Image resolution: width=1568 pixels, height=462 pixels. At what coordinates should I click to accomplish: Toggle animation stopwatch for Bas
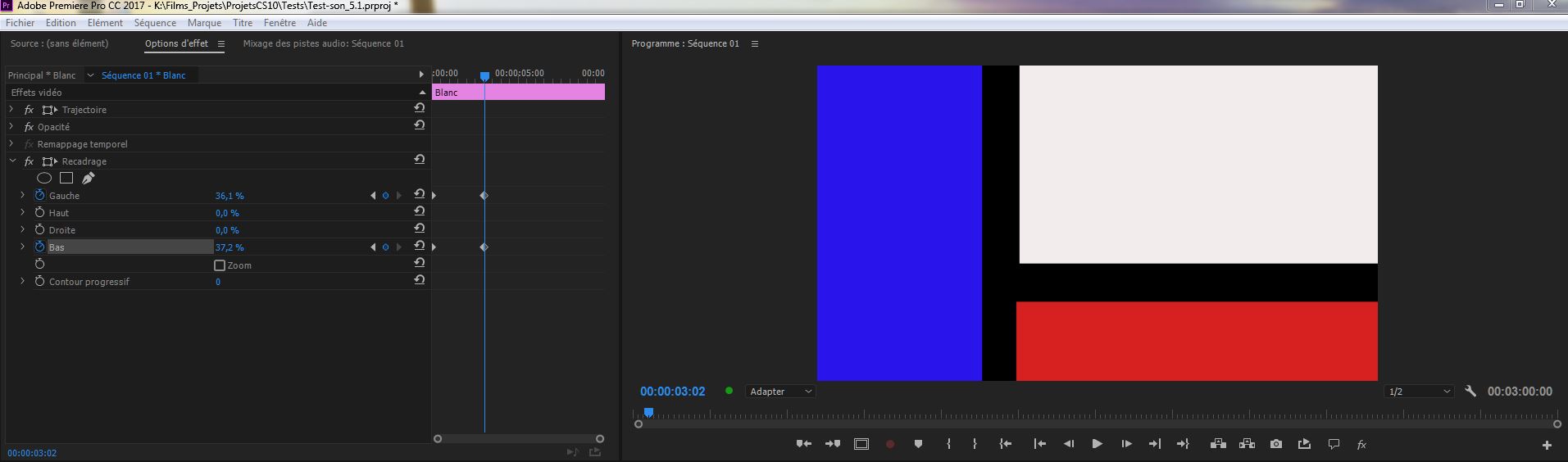tap(39, 247)
